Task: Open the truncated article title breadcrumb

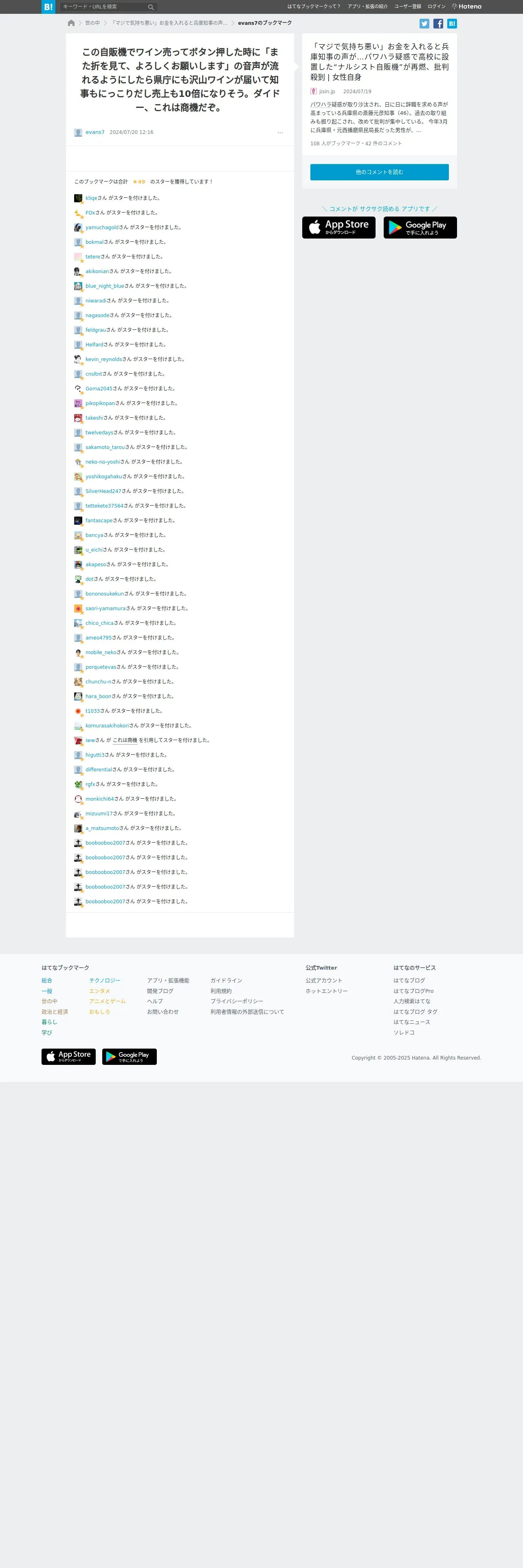Action: pos(169,23)
